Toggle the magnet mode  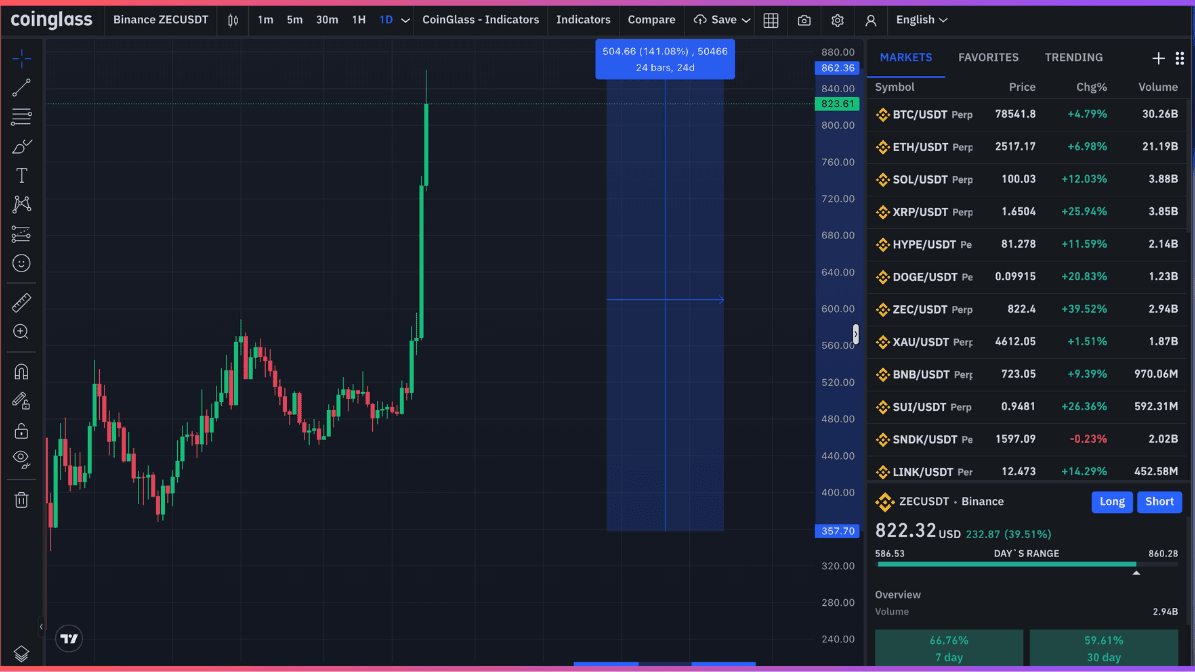click(21, 372)
